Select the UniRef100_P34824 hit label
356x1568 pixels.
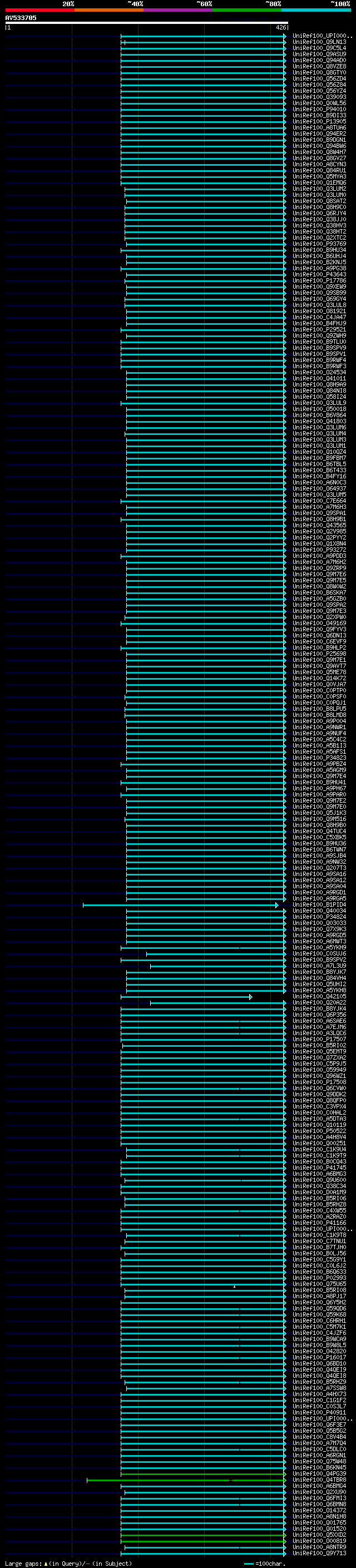click(x=319, y=917)
